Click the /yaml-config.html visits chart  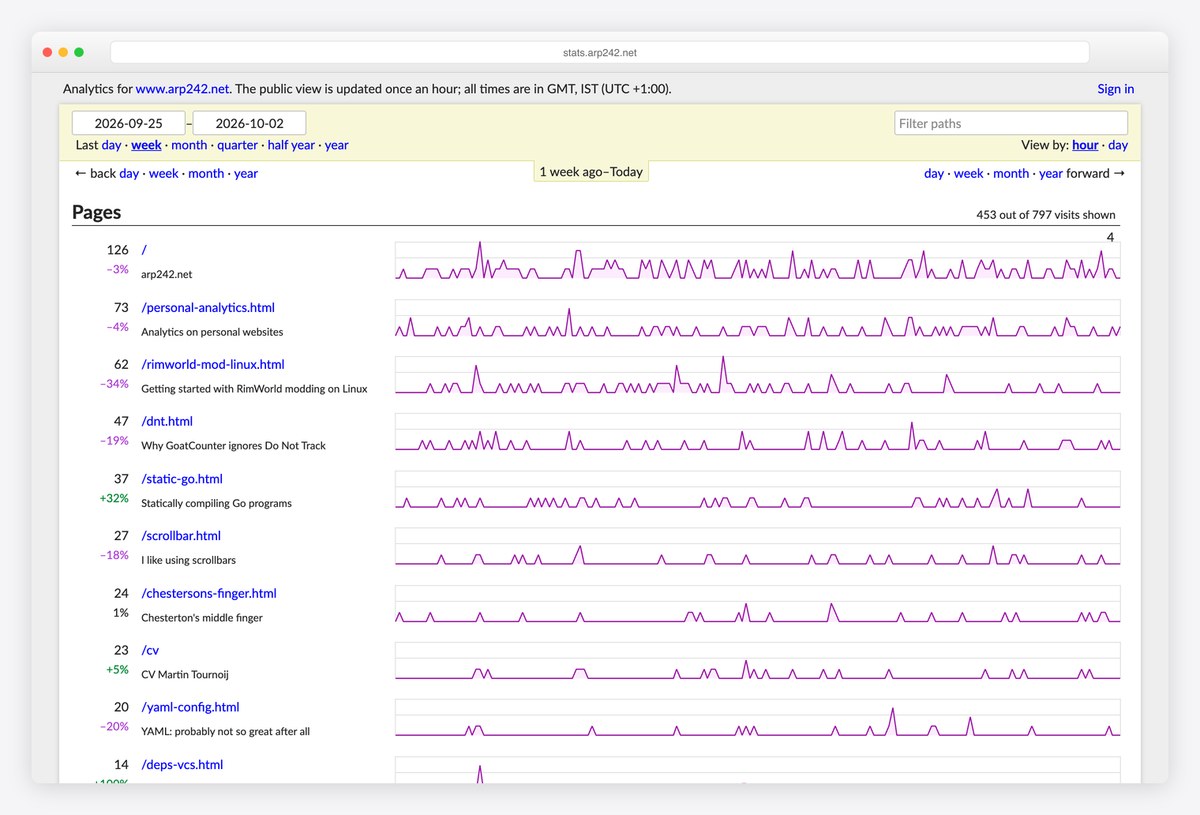point(757,717)
